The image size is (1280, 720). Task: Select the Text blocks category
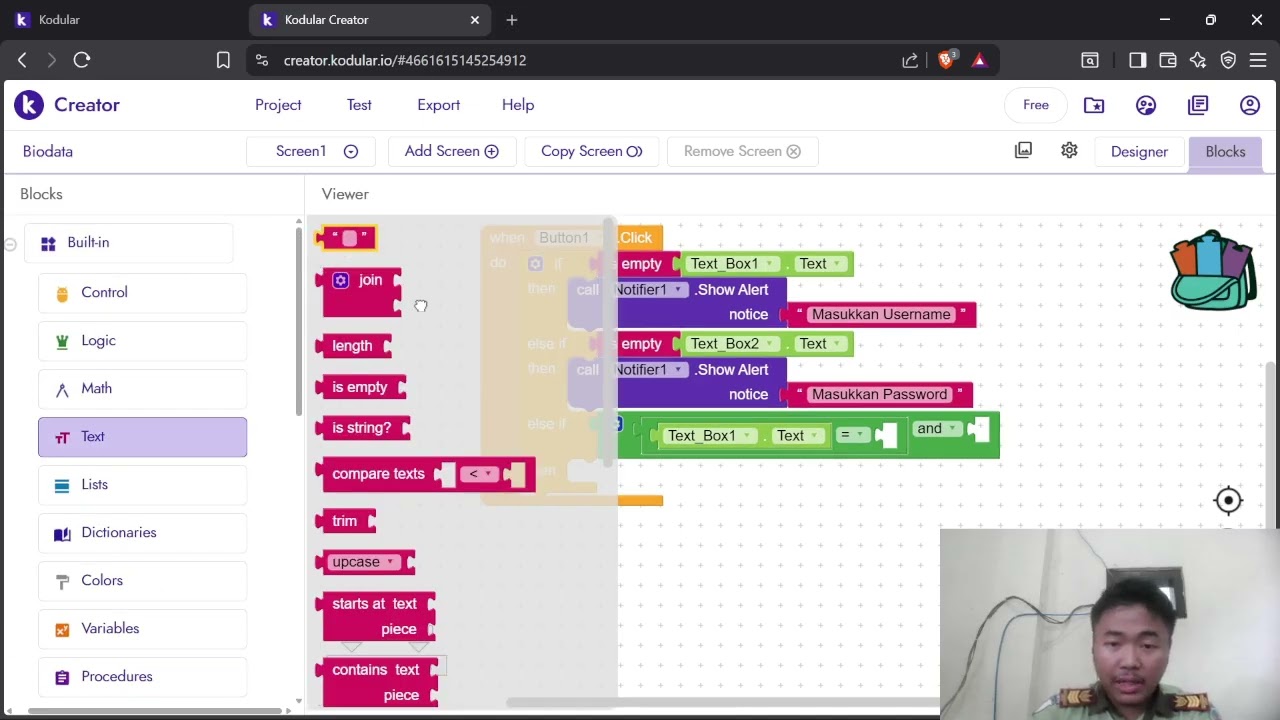point(142,437)
